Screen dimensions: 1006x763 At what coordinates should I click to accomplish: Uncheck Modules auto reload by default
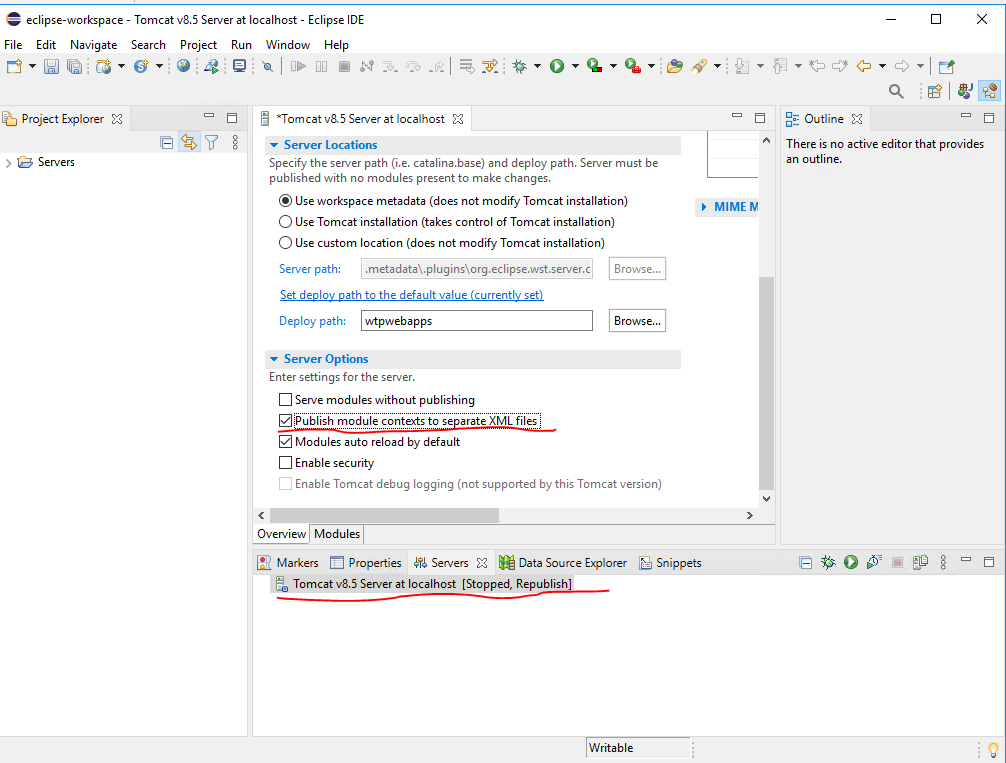coord(286,442)
